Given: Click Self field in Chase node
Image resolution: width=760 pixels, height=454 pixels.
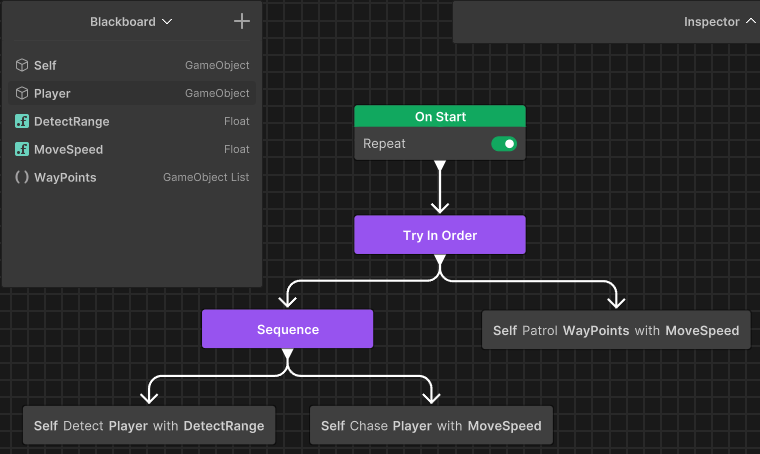Looking at the screenshot, I should coord(332,426).
